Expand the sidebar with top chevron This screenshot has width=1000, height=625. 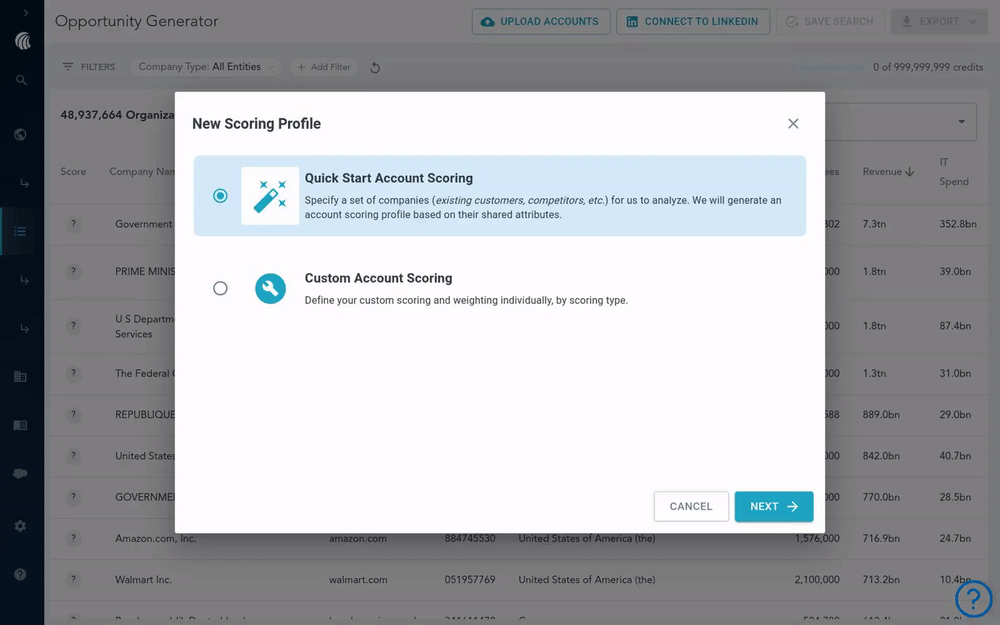(x=26, y=13)
